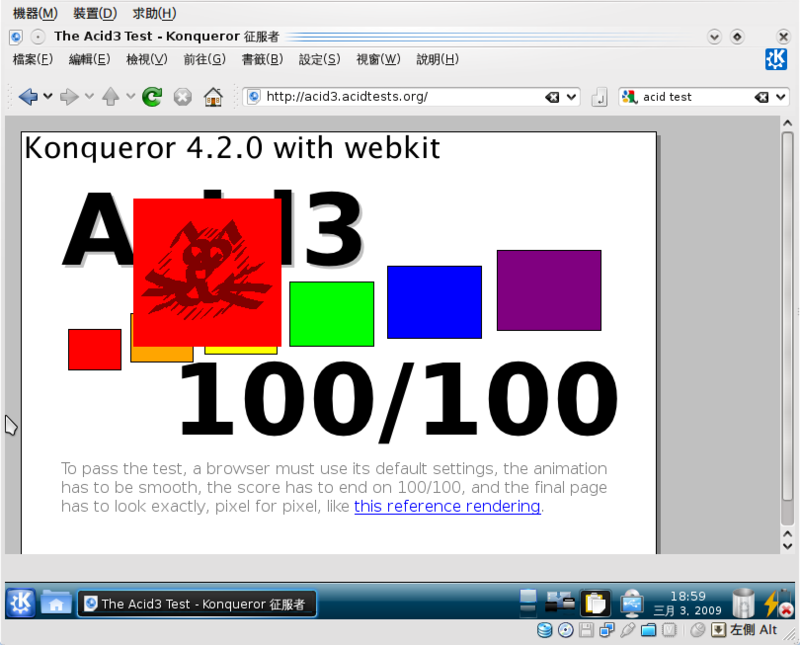Click the purple square on page

coord(549,290)
